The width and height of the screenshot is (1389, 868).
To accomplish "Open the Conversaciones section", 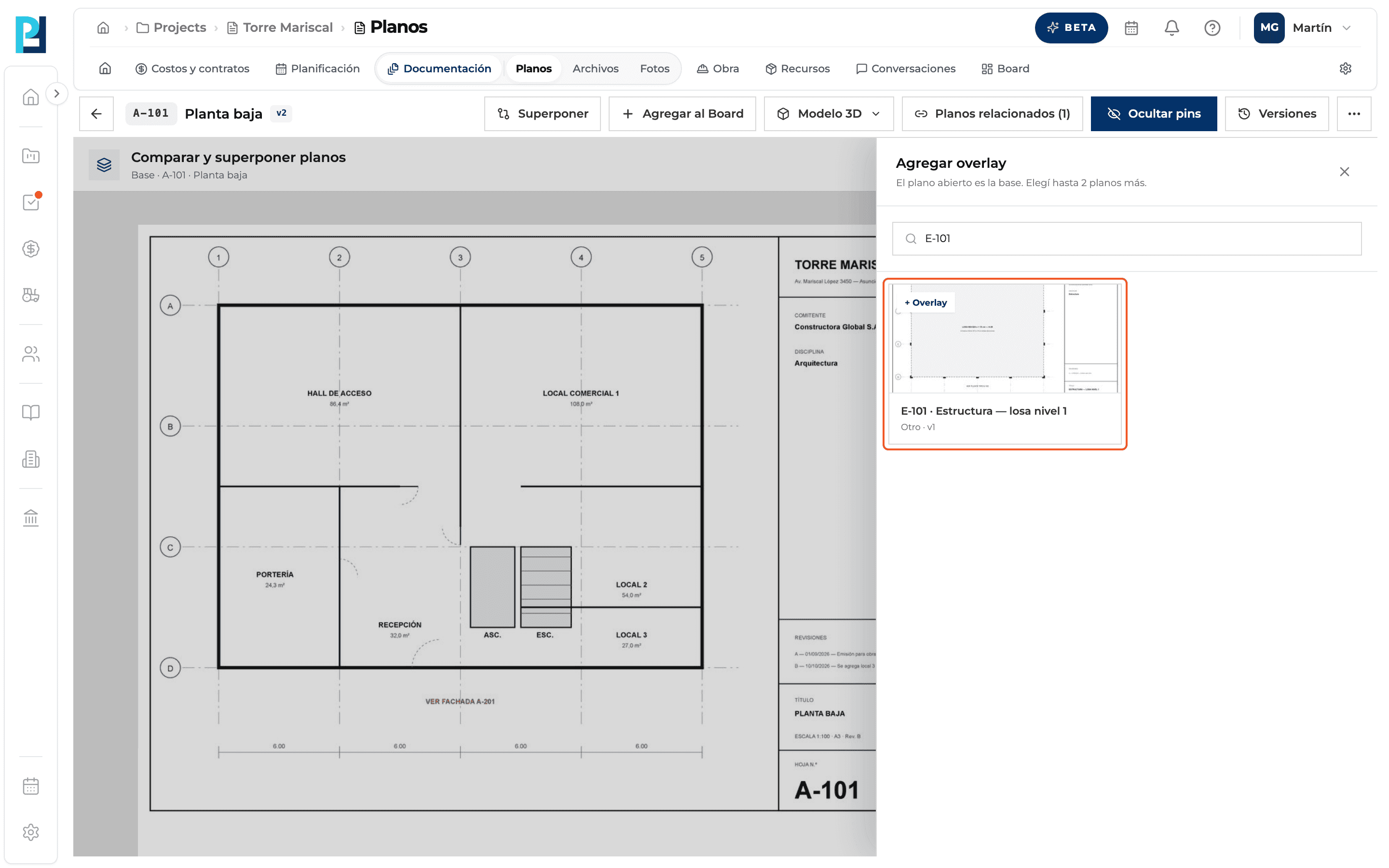I will pos(905,68).
